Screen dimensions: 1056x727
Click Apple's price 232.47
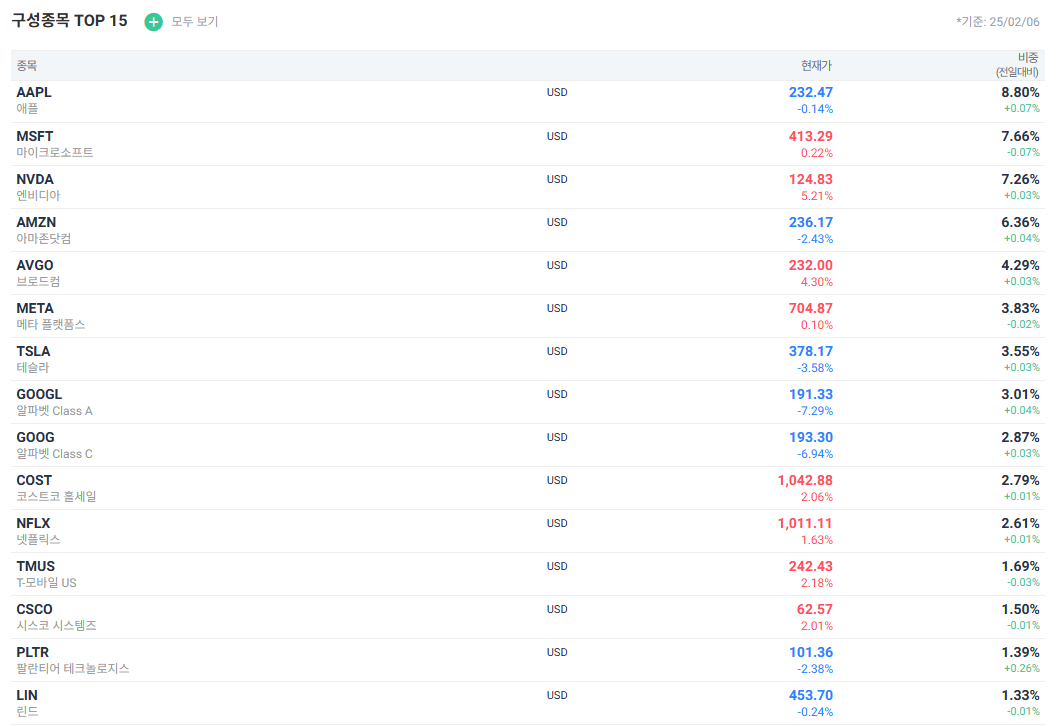[x=811, y=92]
